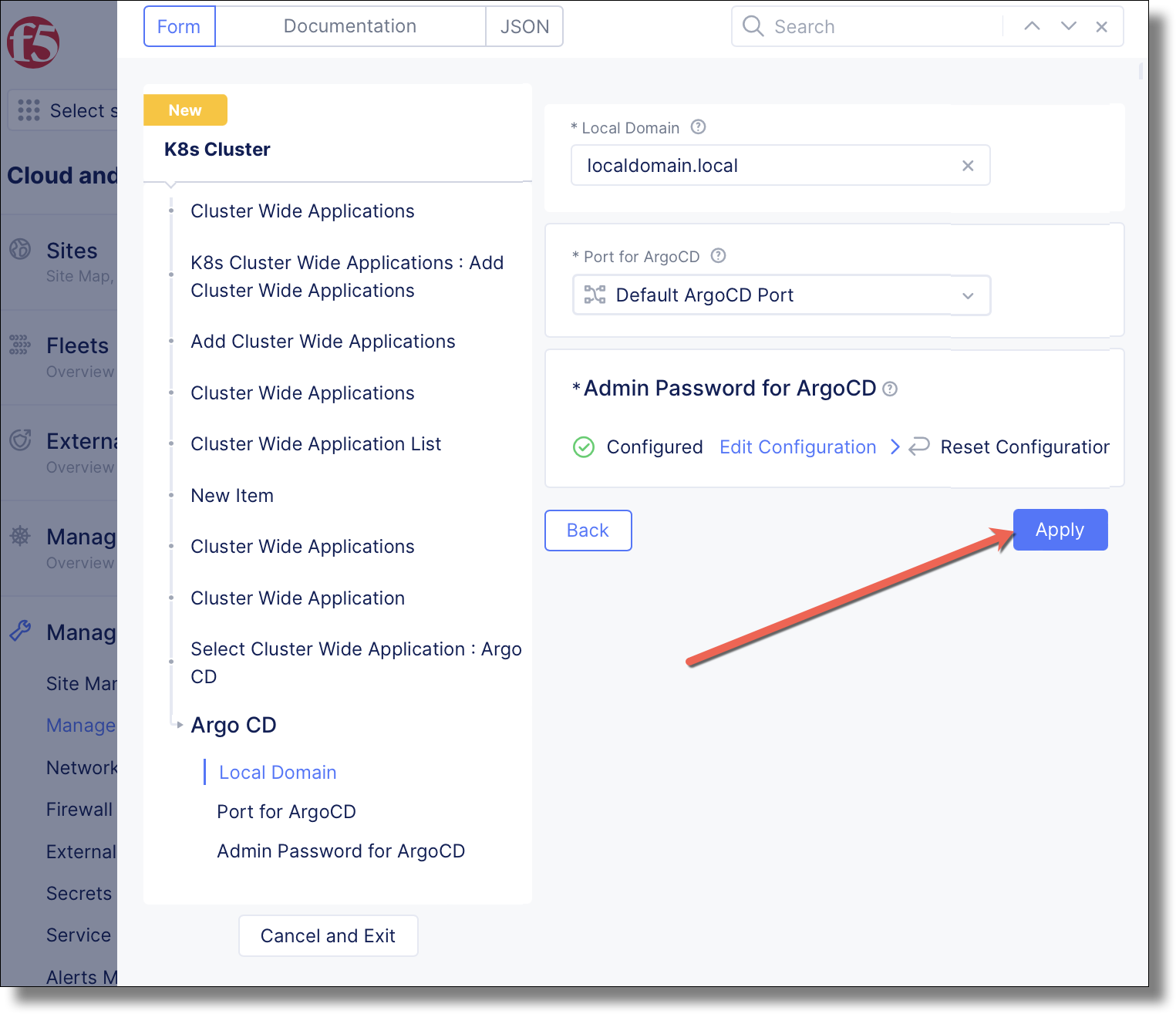This screenshot has width=1176, height=1014.
Task: Click the K8s Cluster heading
Action: tap(217, 150)
